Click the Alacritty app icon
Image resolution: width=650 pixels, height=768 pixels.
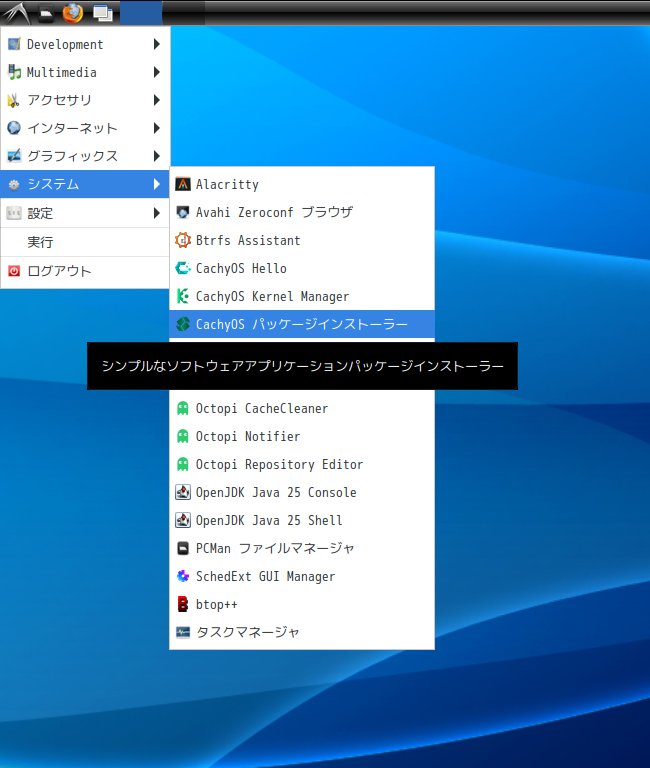[x=183, y=184]
